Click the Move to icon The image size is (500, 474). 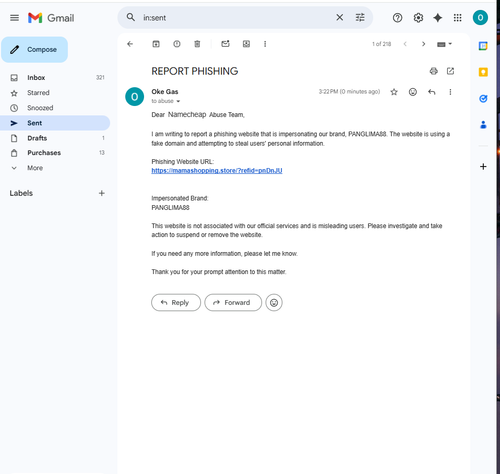click(x=246, y=44)
